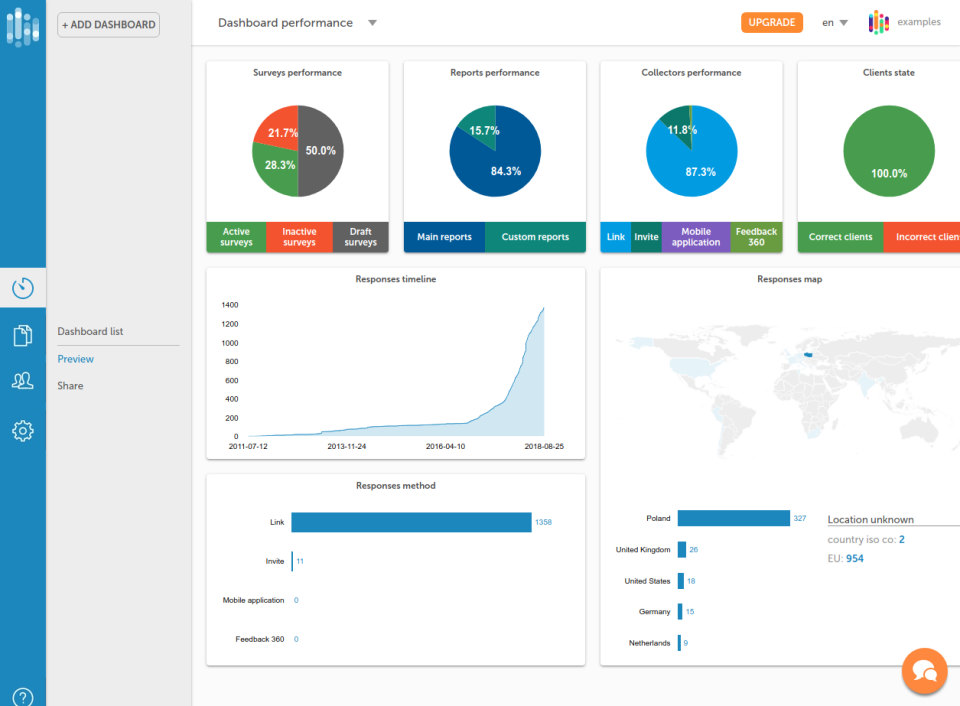Toggle the Feedback 360 legend item
Screen dimensions: 960x706
coord(756,237)
